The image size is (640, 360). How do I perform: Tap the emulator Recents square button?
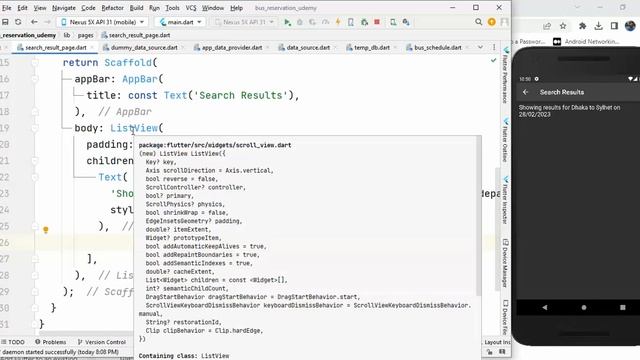[622, 307]
